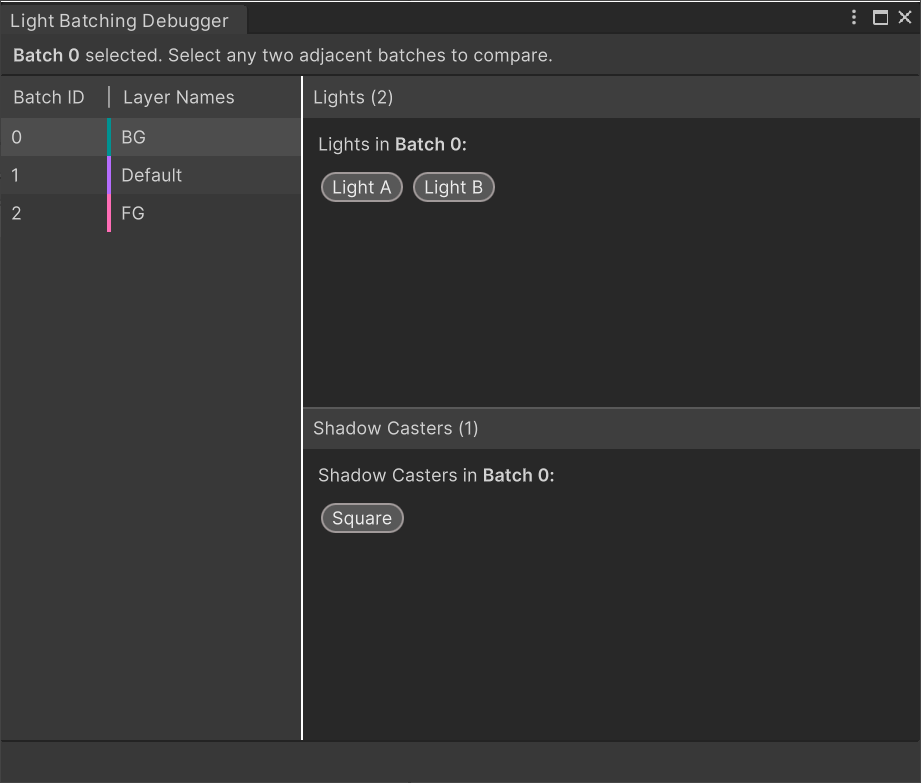Click the Lights (2) section header
The width and height of the screenshot is (921, 783).
(349, 97)
